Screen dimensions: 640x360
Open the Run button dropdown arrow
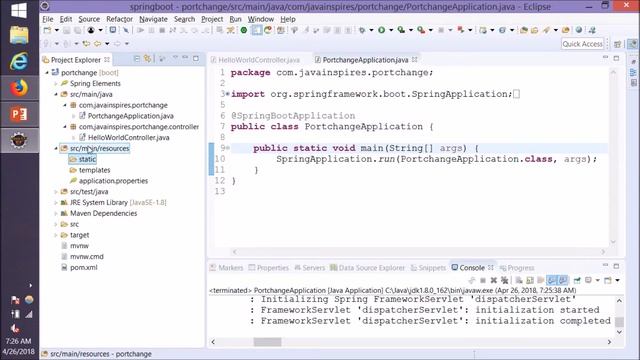[391, 30]
